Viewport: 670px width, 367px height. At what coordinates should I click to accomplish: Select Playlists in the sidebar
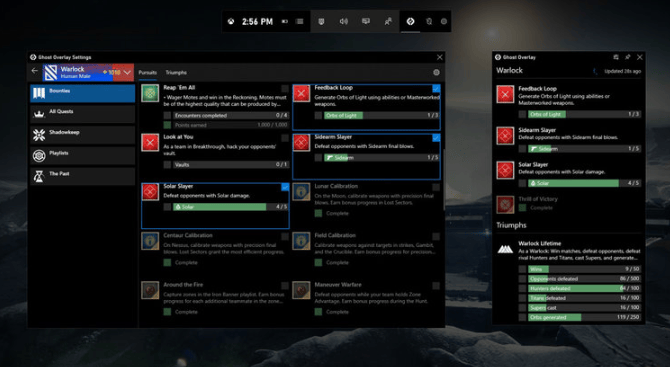[82, 156]
